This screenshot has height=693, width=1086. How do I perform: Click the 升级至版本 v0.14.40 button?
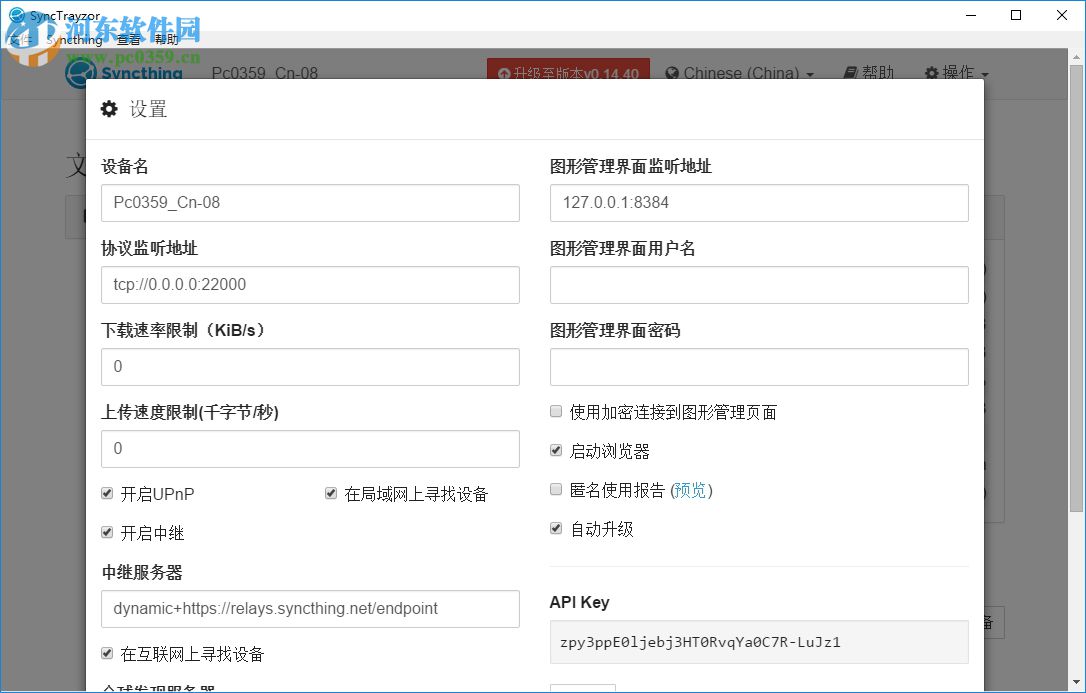tap(568, 73)
